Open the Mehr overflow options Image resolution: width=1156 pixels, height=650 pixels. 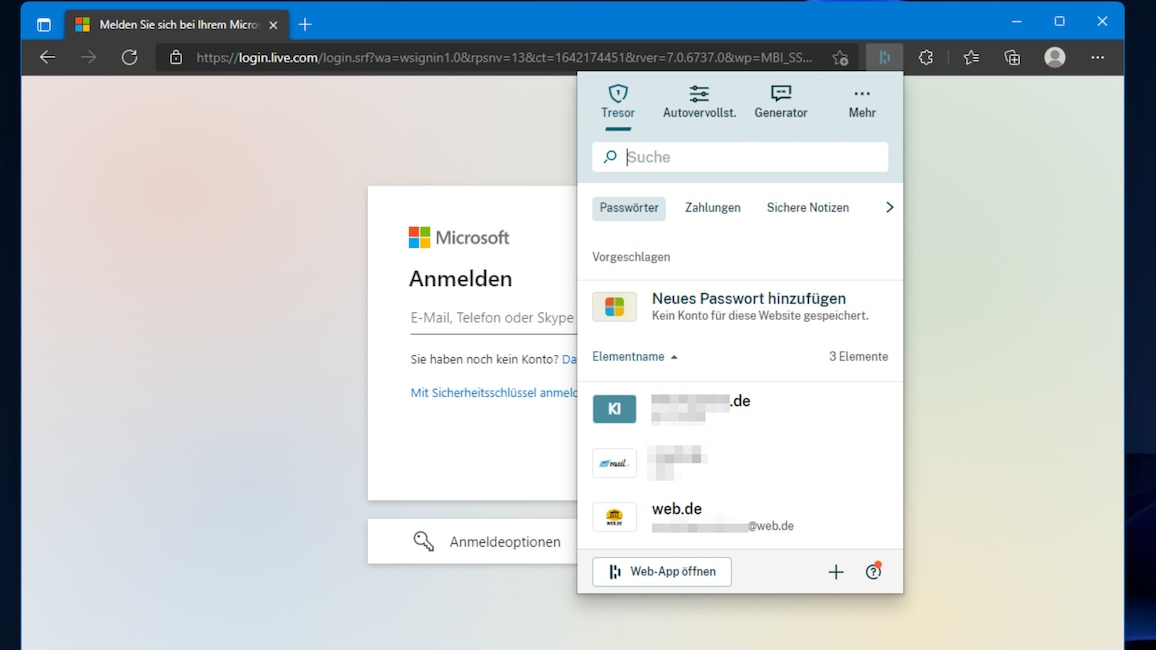[x=861, y=101]
